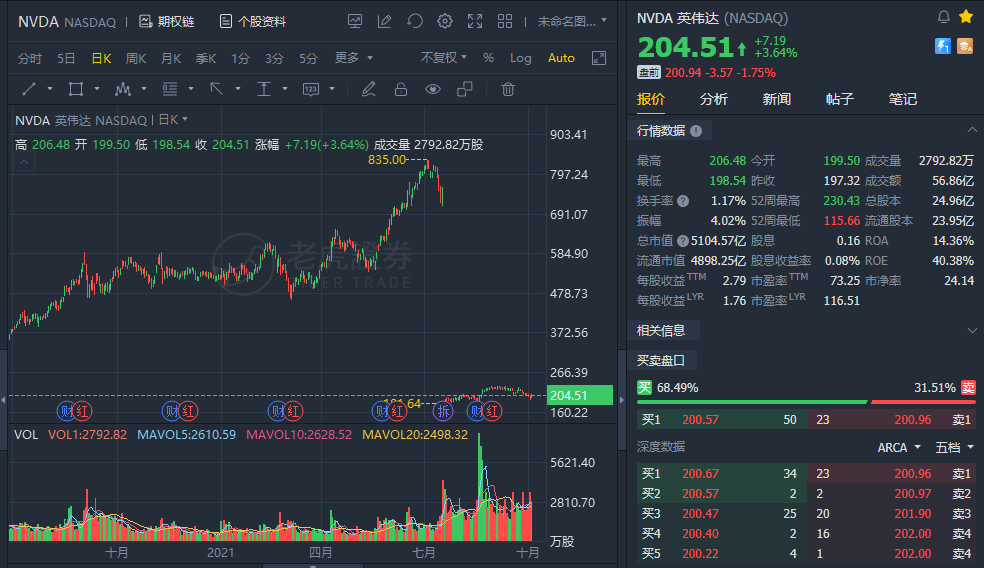The height and width of the screenshot is (568, 984).
Task: Click the expand chart icon beside Auto
Action: pyautogui.click(x=599, y=58)
